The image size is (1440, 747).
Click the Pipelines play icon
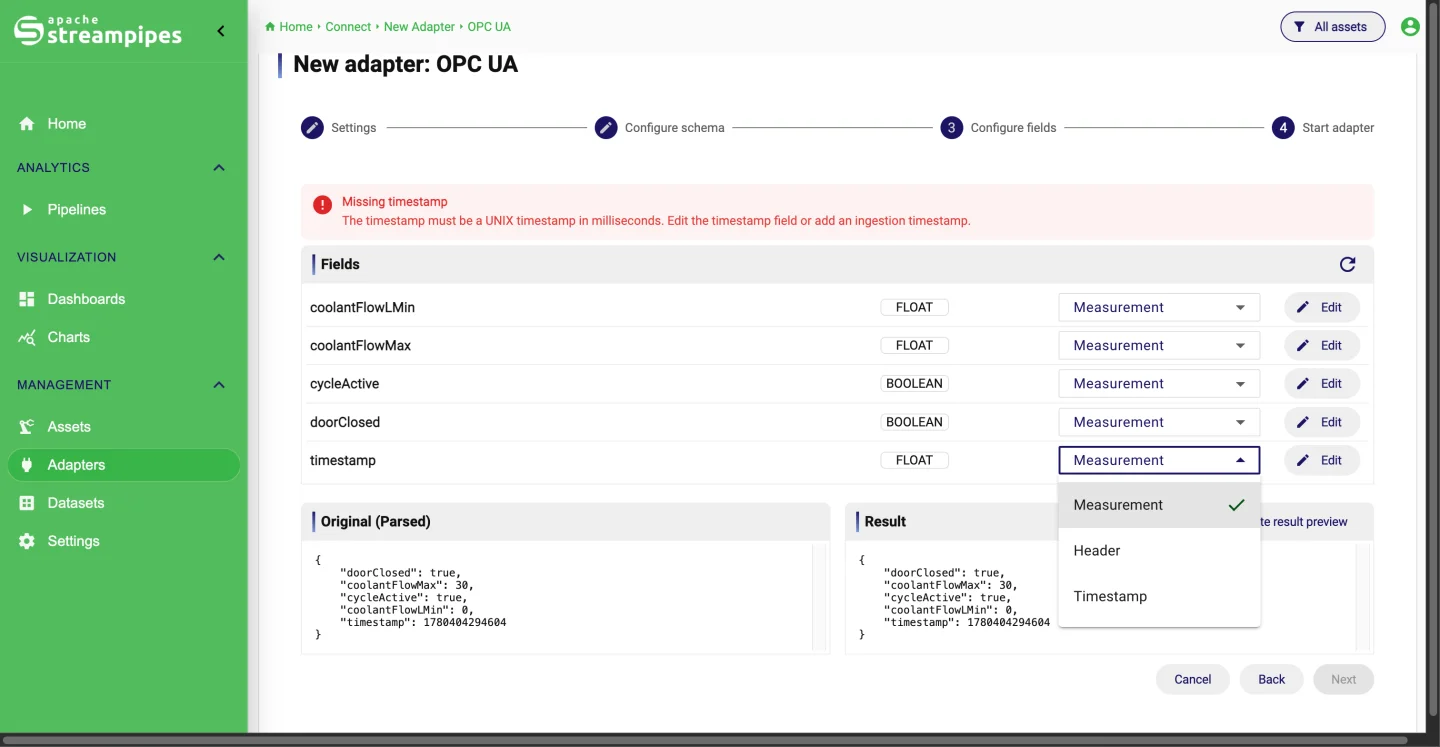click(27, 210)
